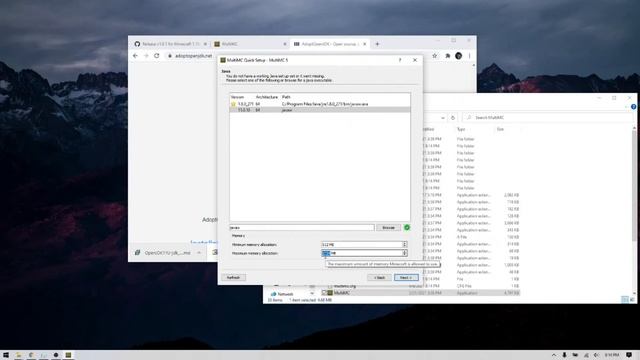
Task: Click the Browse button in MultiMC setup
Action: (388, 227)
